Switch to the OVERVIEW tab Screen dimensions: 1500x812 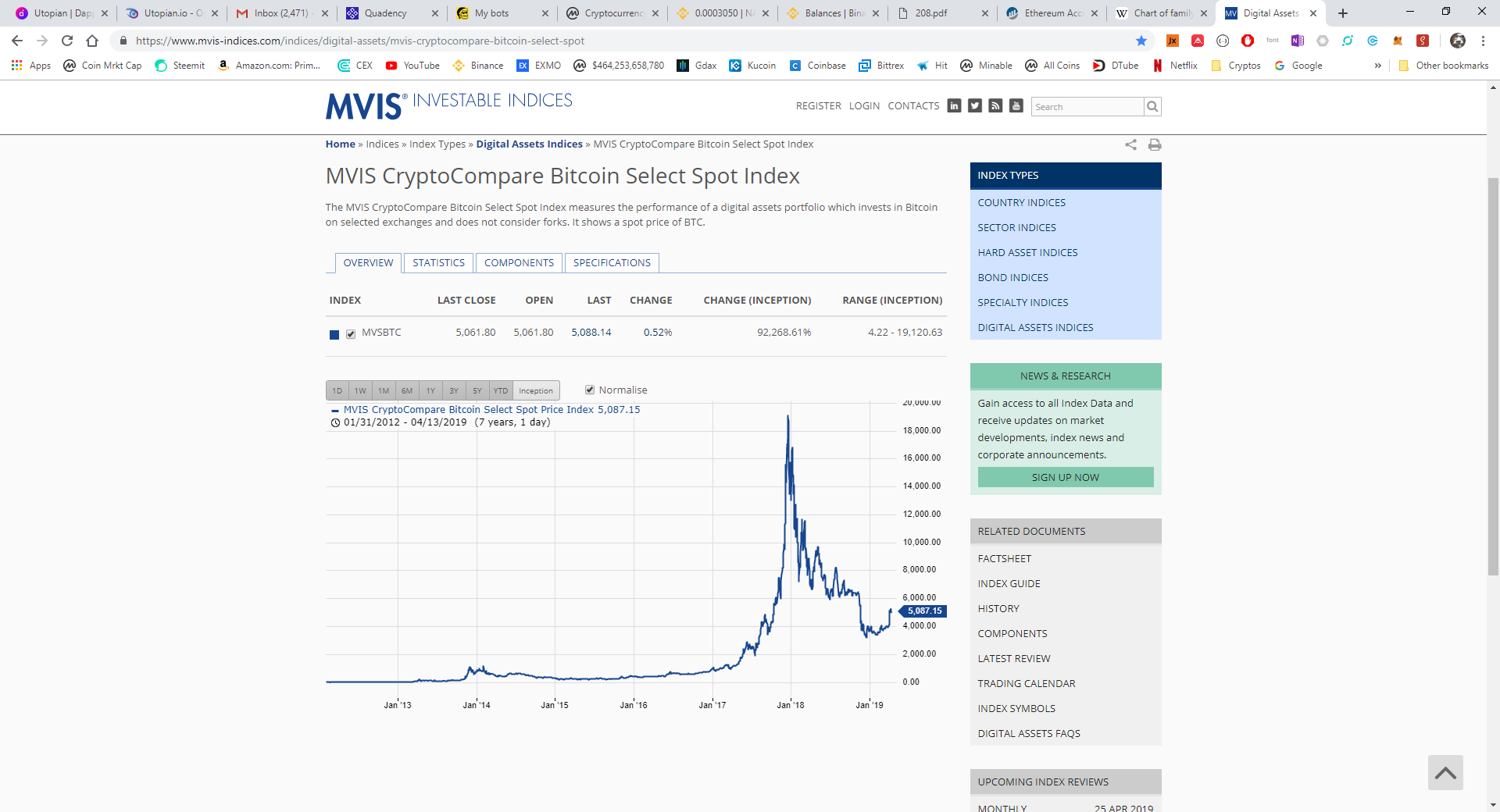pyautogui.click(x=368, y=263)
